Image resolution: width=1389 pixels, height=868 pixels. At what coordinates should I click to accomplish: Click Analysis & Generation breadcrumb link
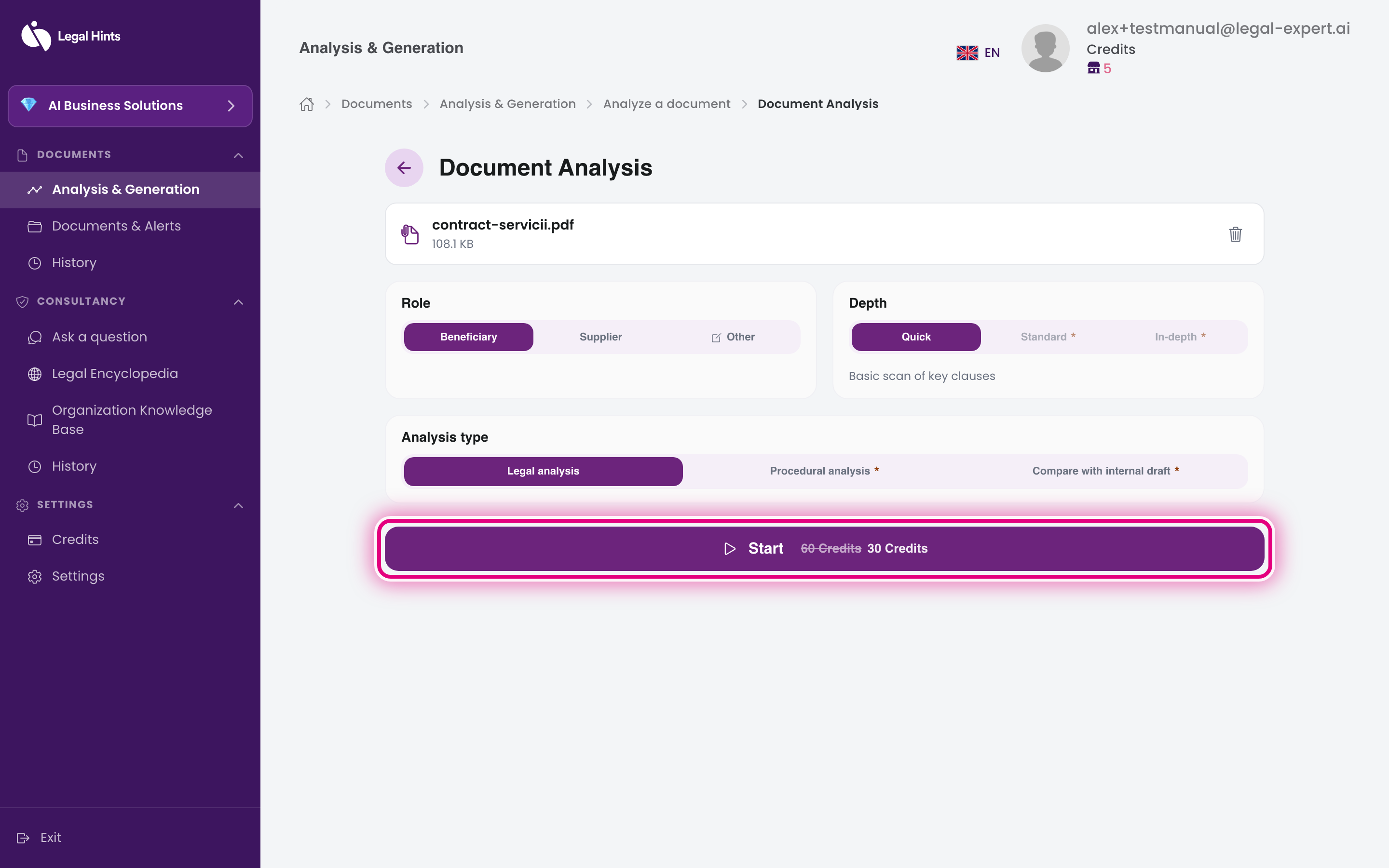[507, 104]
